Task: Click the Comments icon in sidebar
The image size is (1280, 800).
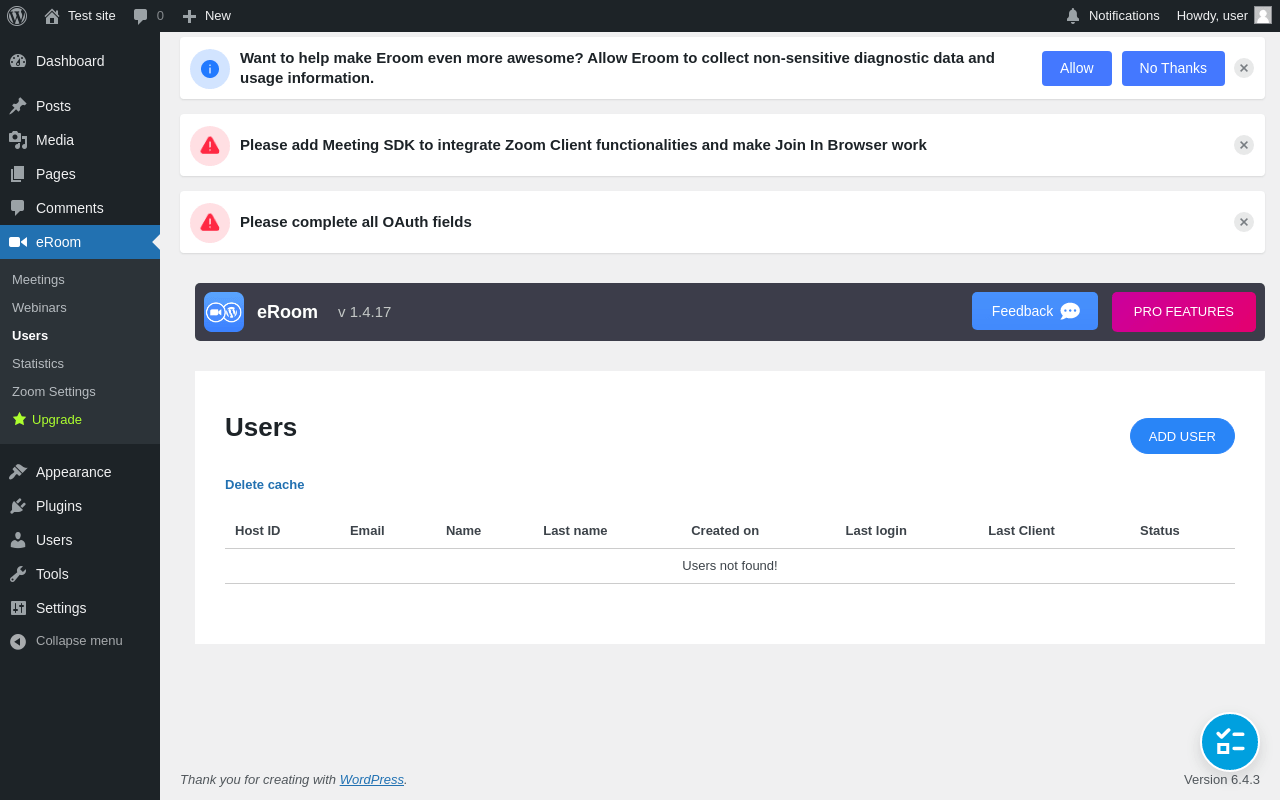Action: pos(18,208)
